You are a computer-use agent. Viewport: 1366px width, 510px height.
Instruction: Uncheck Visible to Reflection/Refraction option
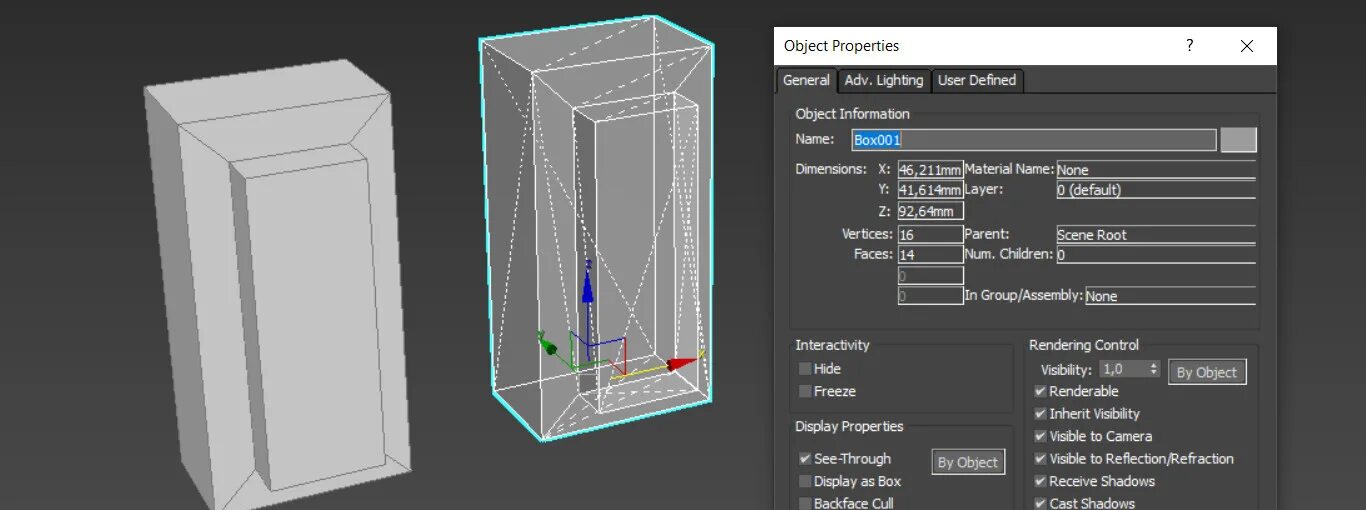click(x=1040, y=459)
